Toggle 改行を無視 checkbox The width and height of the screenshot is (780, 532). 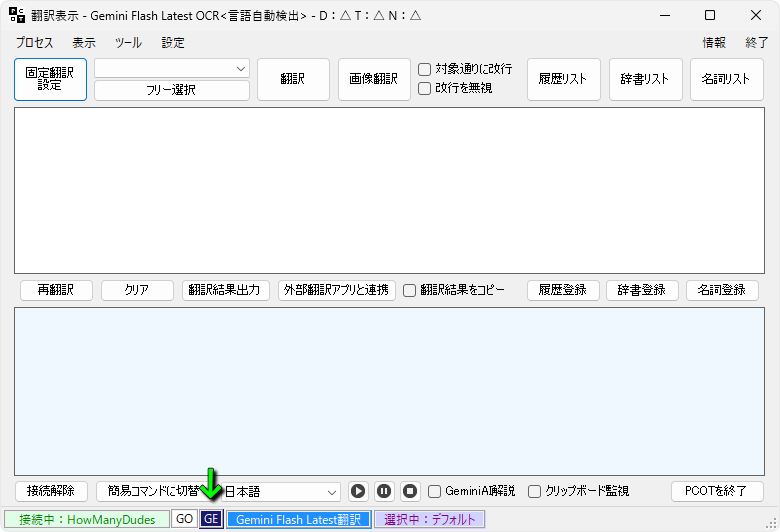tap(425, 88)
